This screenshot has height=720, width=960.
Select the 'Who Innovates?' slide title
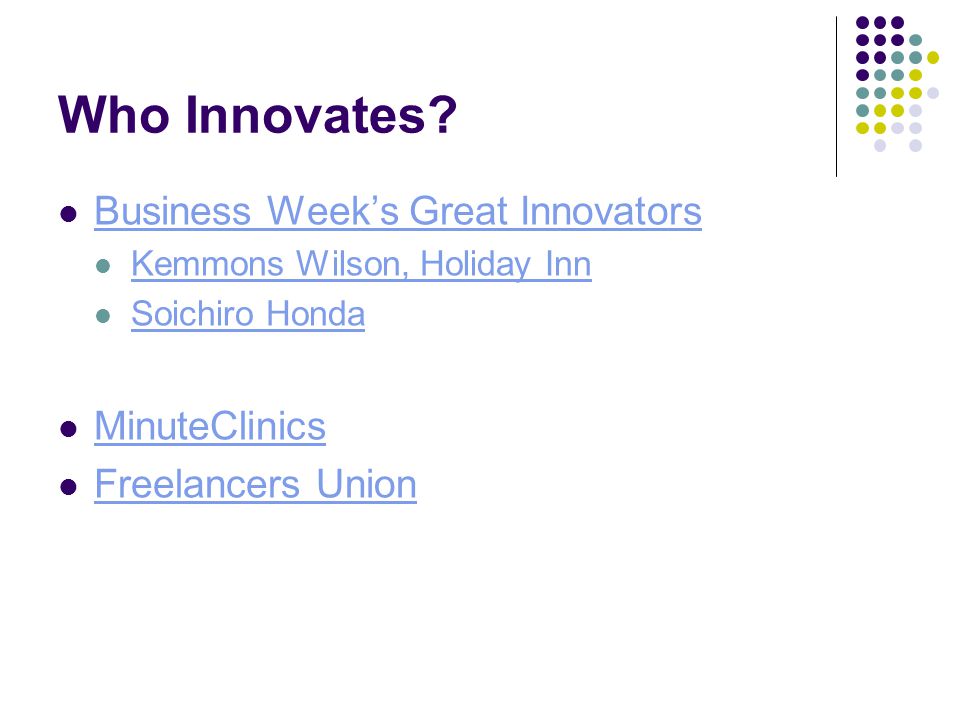click(257, 114)
